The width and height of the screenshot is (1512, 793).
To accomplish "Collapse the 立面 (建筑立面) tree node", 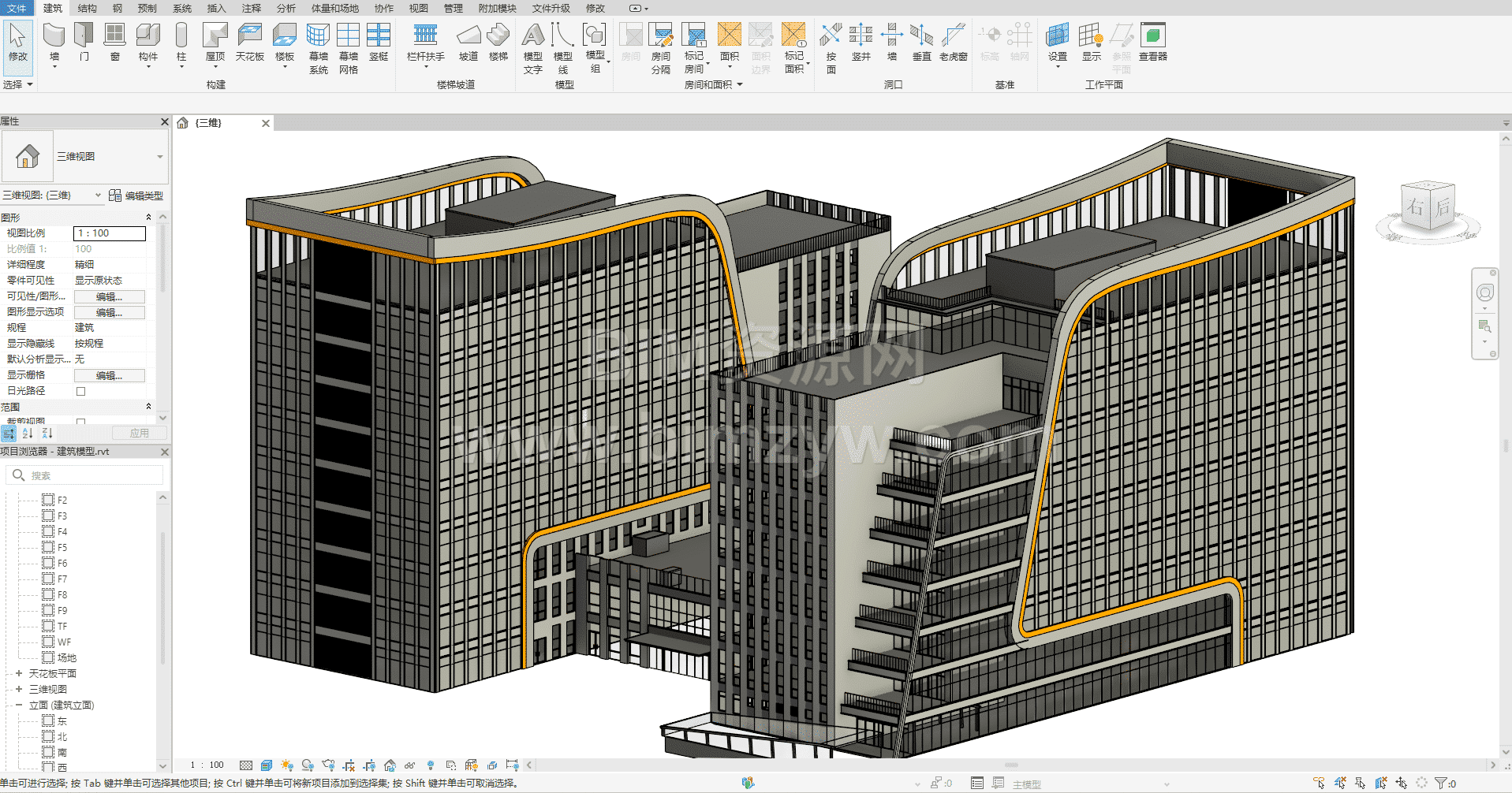I will [19, 705].
